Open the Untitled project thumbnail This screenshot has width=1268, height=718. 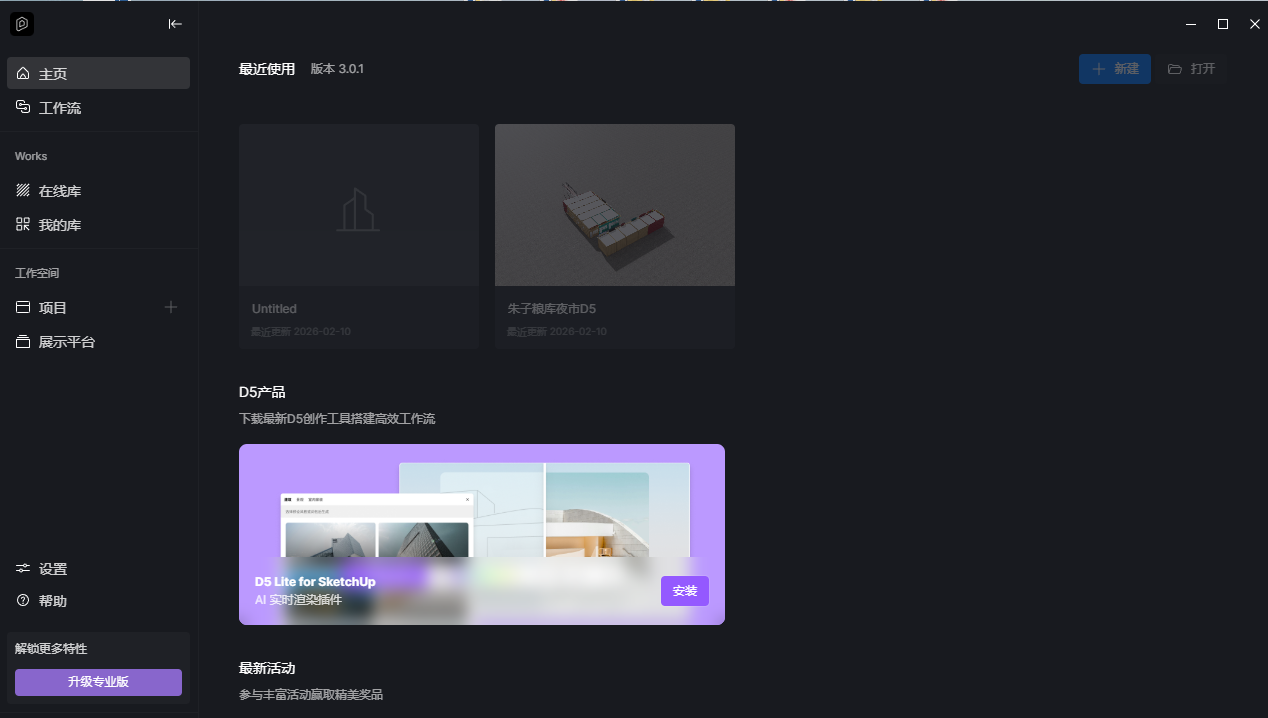tap(358, 205)
